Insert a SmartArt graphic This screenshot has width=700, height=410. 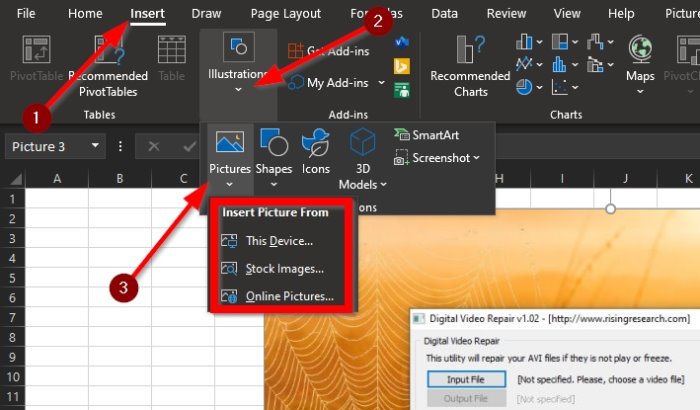(x=426, y=134)
